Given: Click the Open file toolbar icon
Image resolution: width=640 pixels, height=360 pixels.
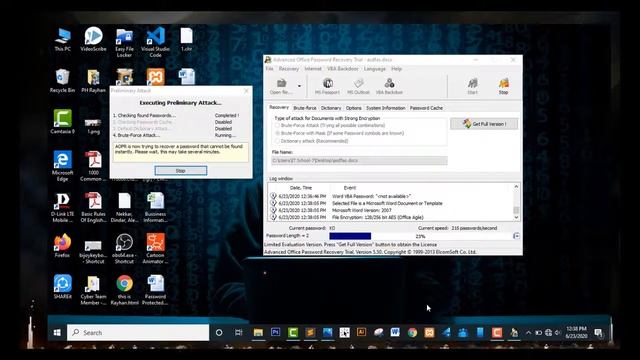Looking at the screenshot, I should [281, 87].
